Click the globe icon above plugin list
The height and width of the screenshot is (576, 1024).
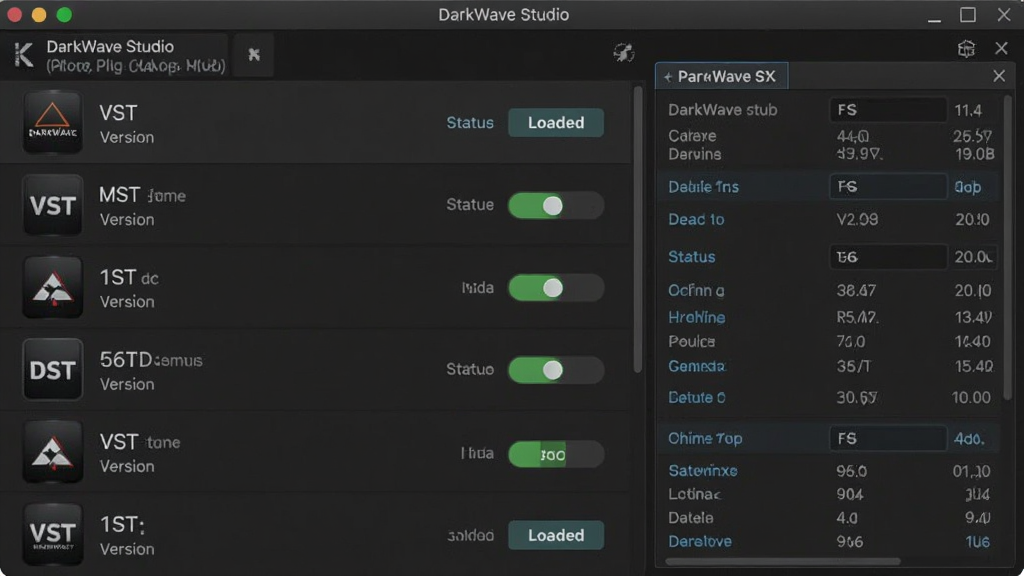[x=624, y=52]
